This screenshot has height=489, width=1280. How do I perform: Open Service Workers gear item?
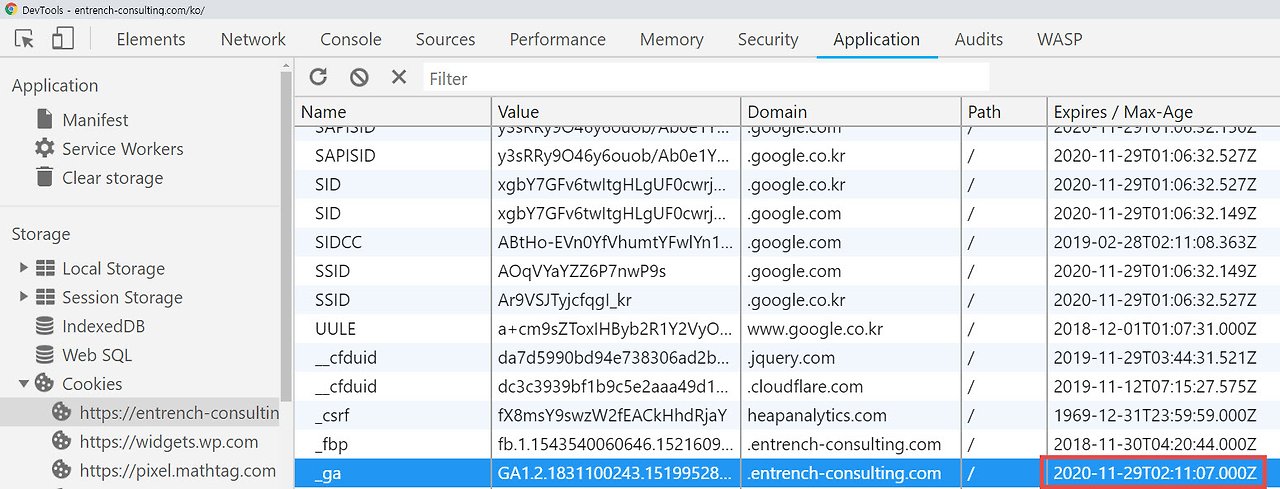[109, 149]
